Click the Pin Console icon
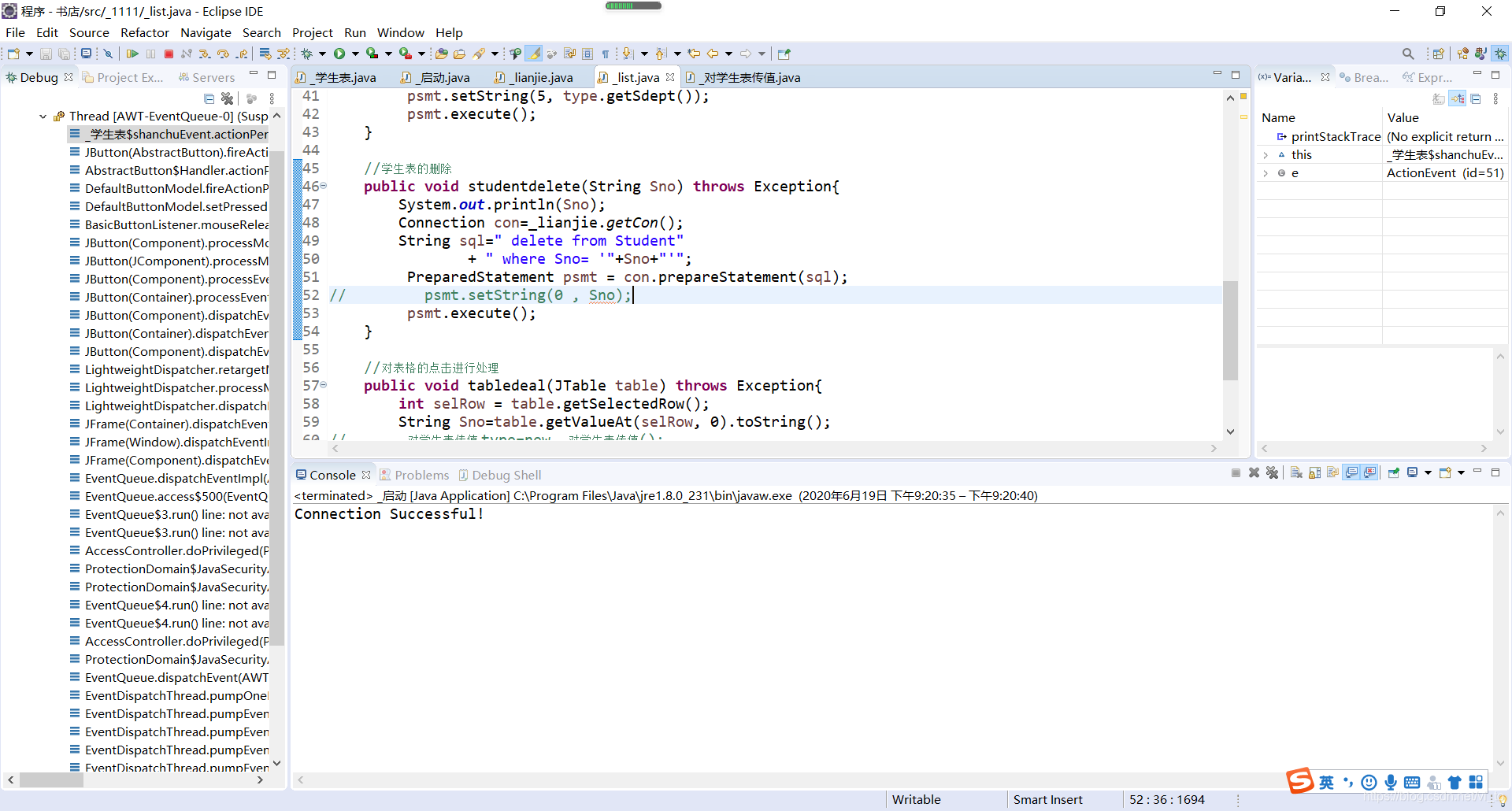The image size is (1512, 811). tap(1394, 472)
